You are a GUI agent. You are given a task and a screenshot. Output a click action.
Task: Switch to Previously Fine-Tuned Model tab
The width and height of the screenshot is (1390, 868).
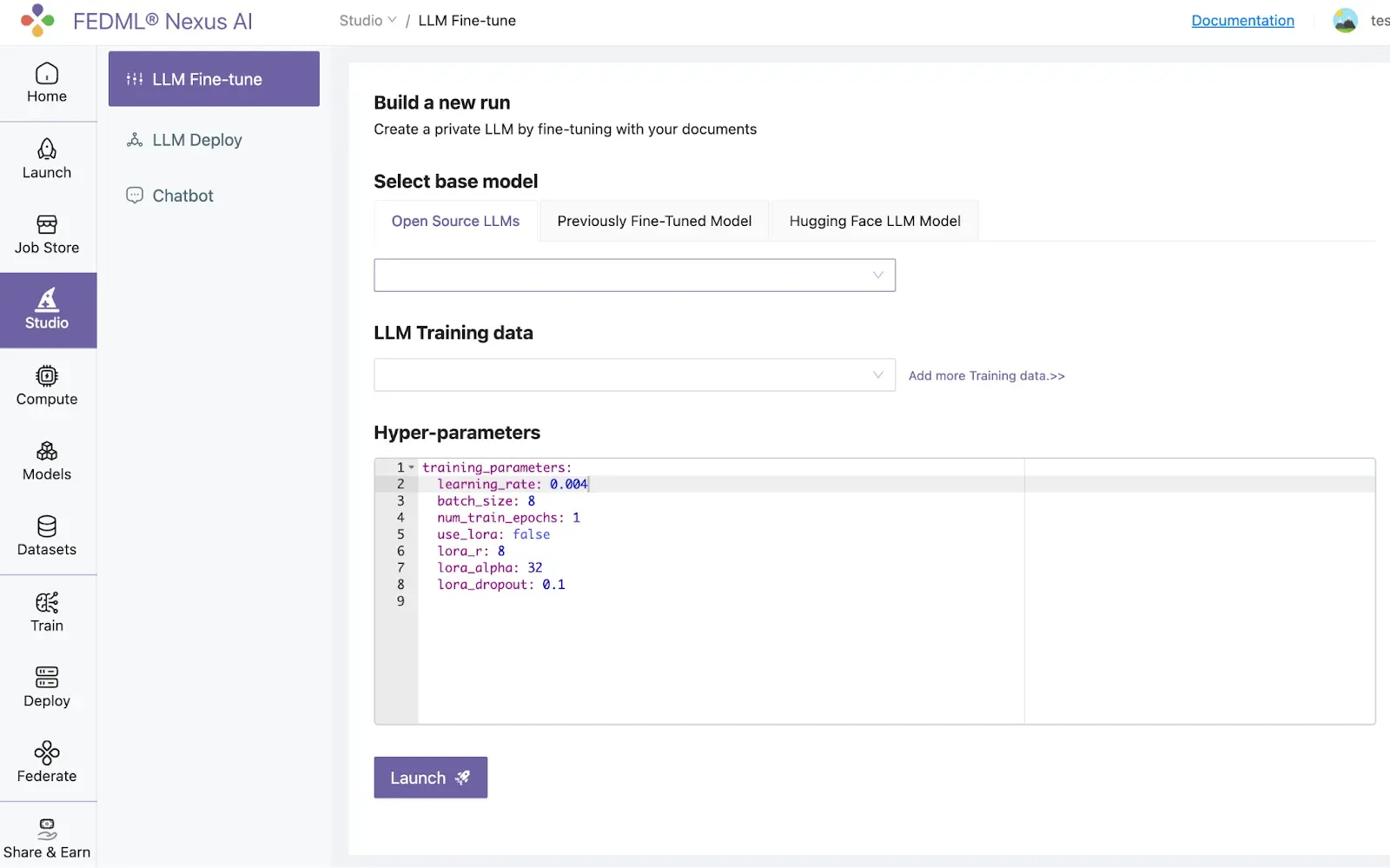coord(654,222)
